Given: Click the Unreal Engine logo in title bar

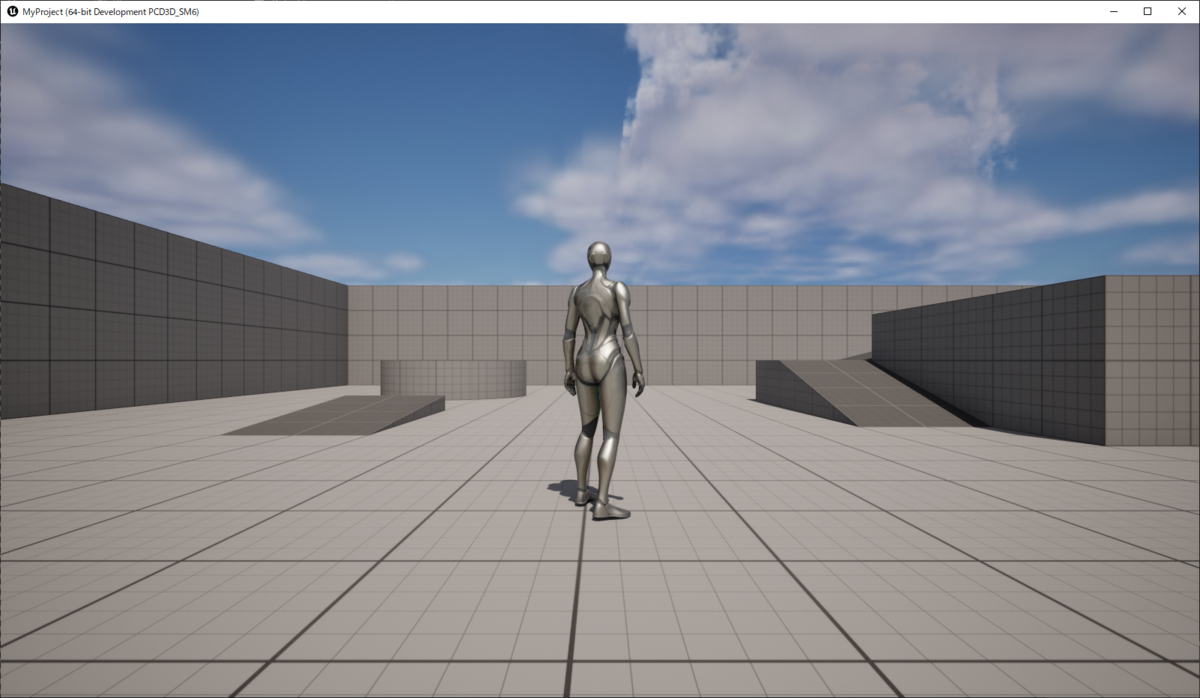Looking at the screenshot, I should 11,11.
